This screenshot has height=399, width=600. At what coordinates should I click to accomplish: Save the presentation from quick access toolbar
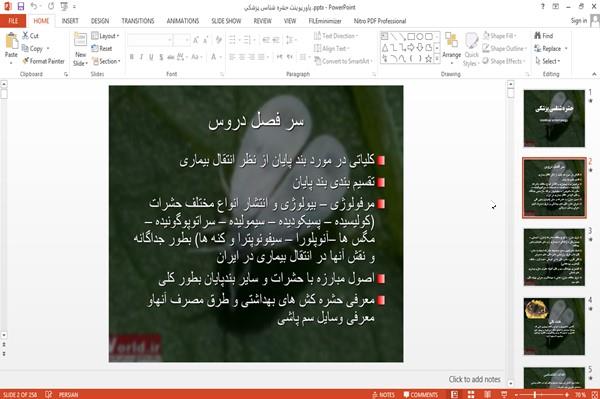click(21, 6)
